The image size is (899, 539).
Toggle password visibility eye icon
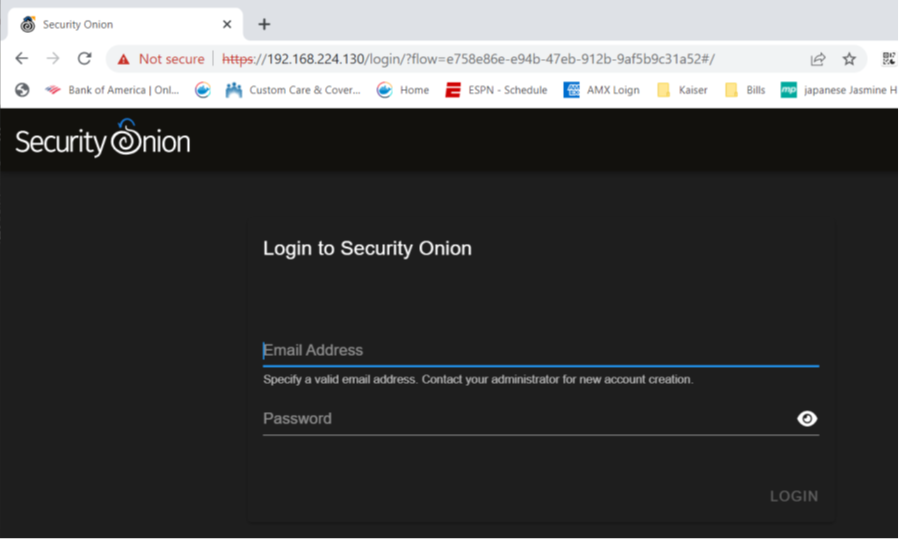(807, 419)
